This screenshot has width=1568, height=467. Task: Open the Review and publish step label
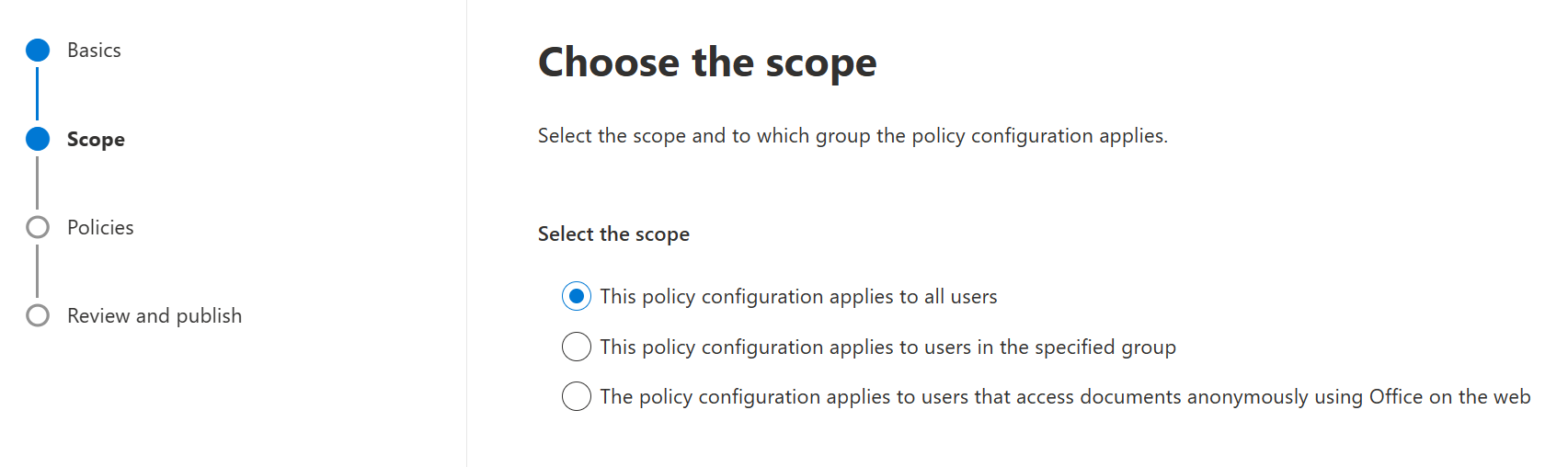(155, 316)
